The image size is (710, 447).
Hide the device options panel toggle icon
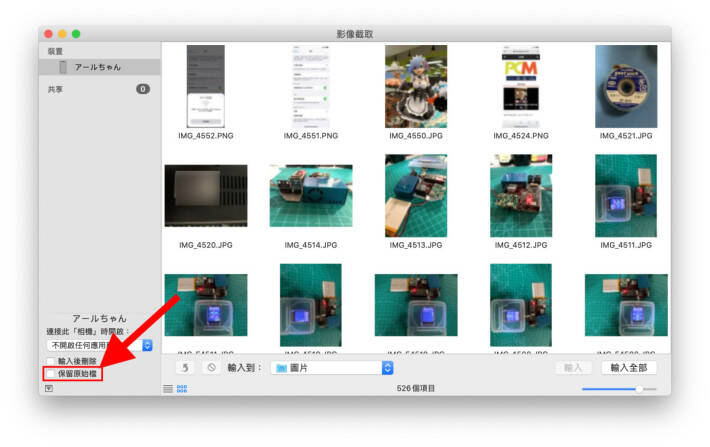[49, 388]
